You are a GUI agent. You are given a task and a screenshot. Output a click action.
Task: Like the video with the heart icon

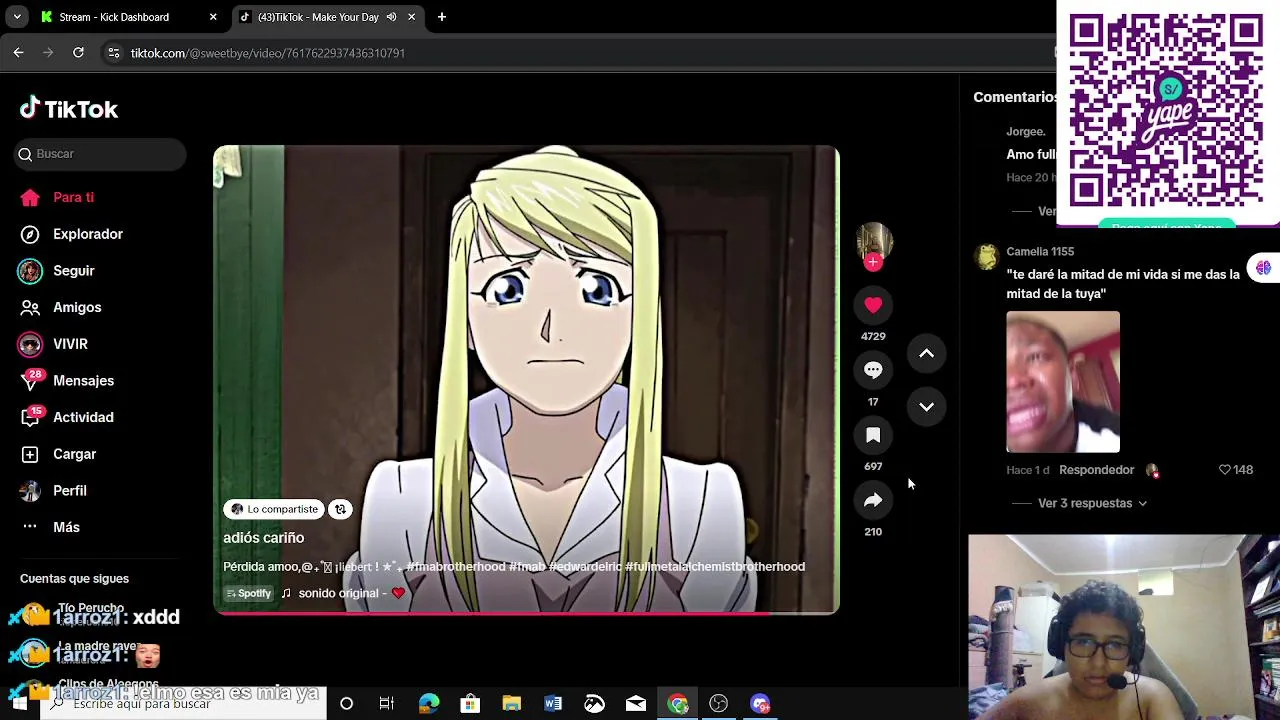[873, 305]
